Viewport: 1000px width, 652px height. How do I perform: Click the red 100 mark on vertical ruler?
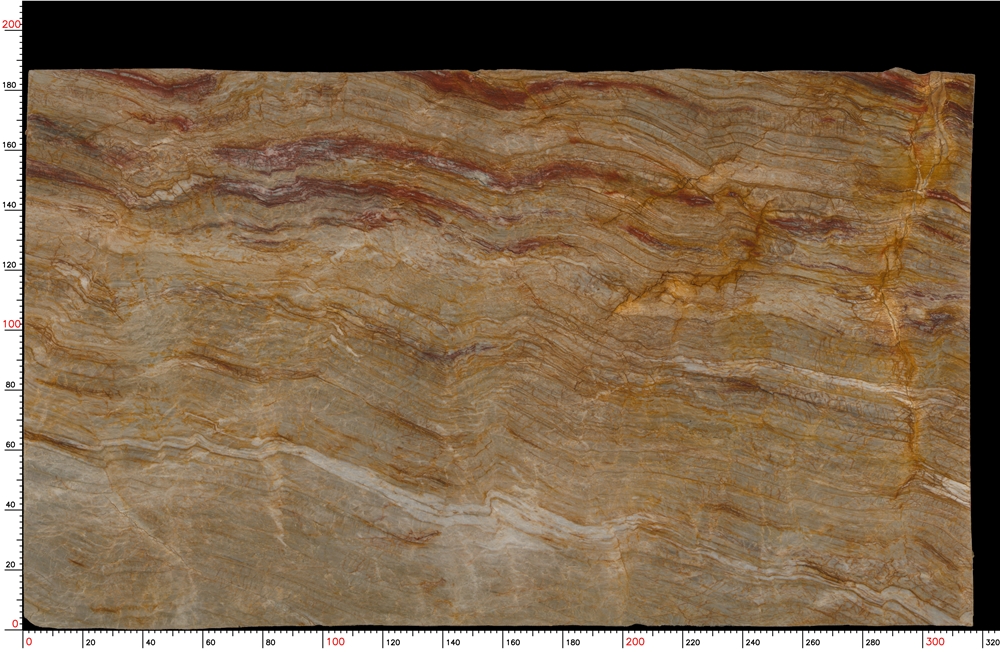pos(13,322)
